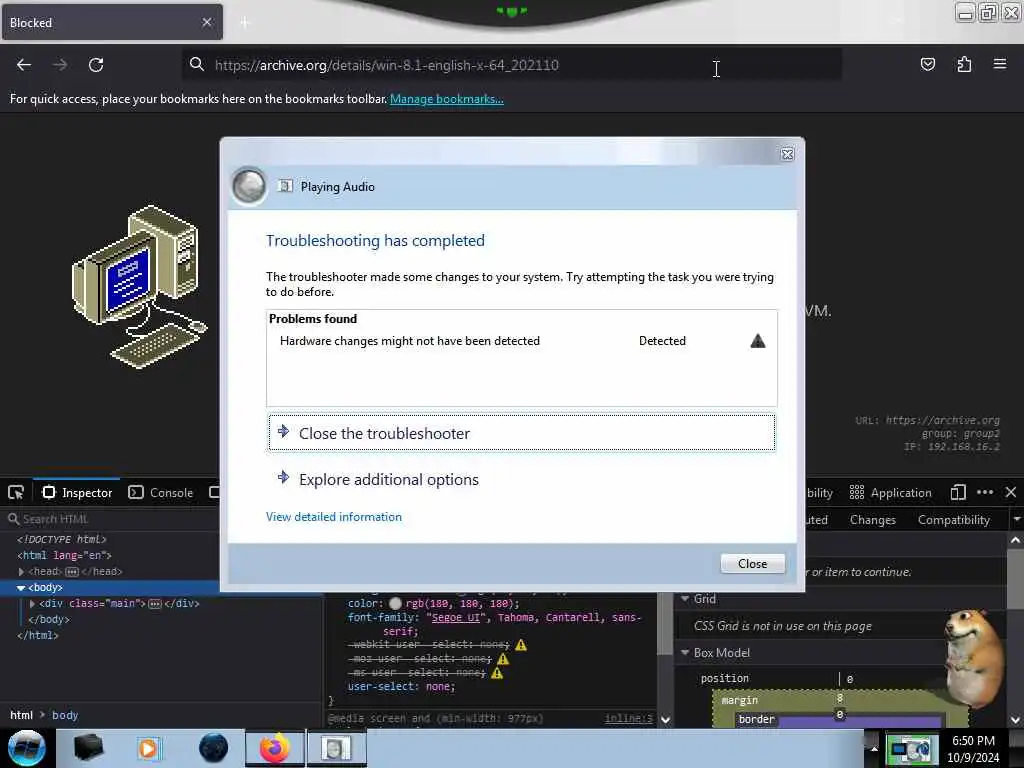Go back with the browser back arrow
This screenshot has width=1024, height=768.
click(x=24, y=65)
